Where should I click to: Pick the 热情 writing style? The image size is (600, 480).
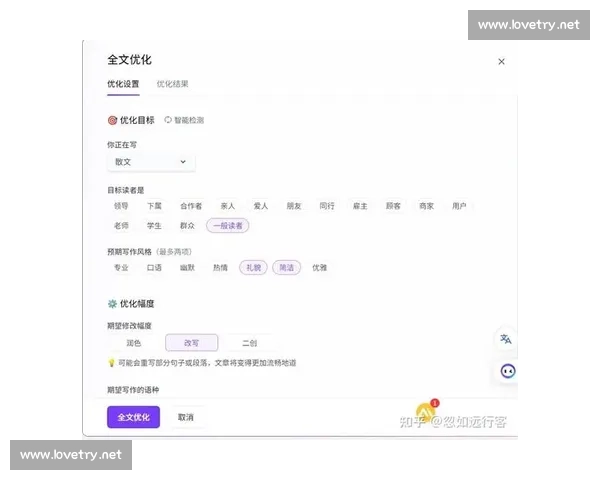220,268
